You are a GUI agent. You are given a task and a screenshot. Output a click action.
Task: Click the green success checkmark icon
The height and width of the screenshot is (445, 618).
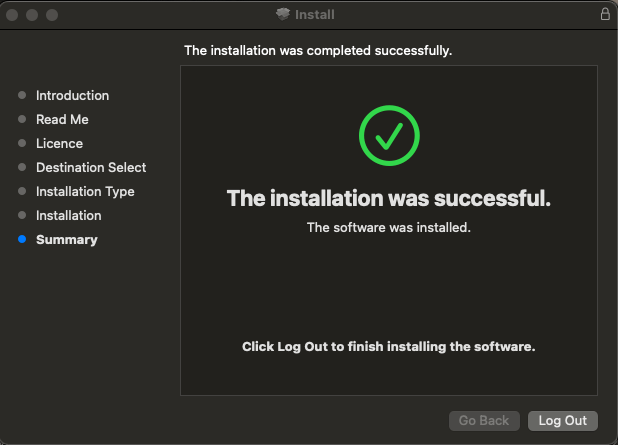click(389, 134)
